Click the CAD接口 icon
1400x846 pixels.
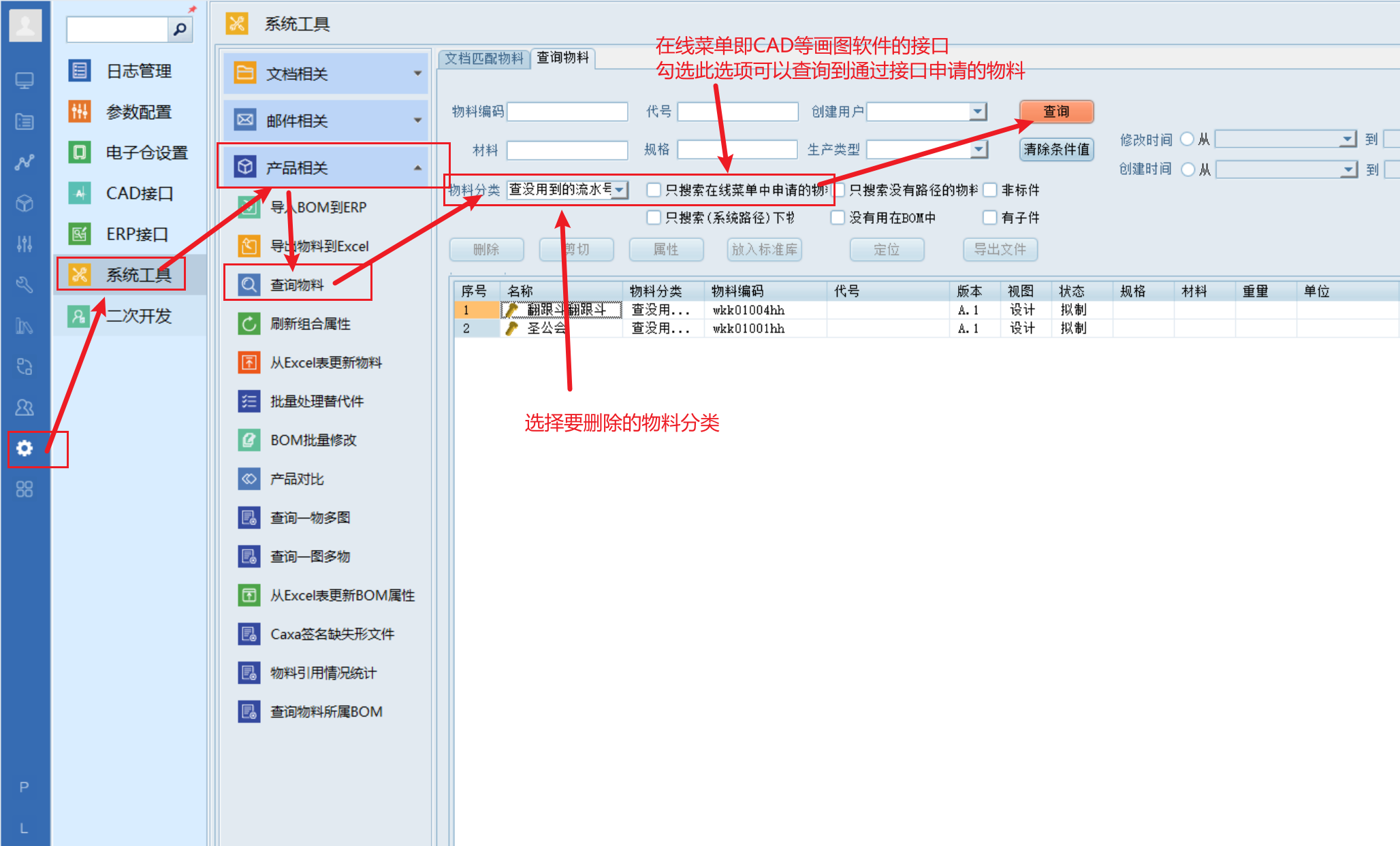[x=80, y=193]
